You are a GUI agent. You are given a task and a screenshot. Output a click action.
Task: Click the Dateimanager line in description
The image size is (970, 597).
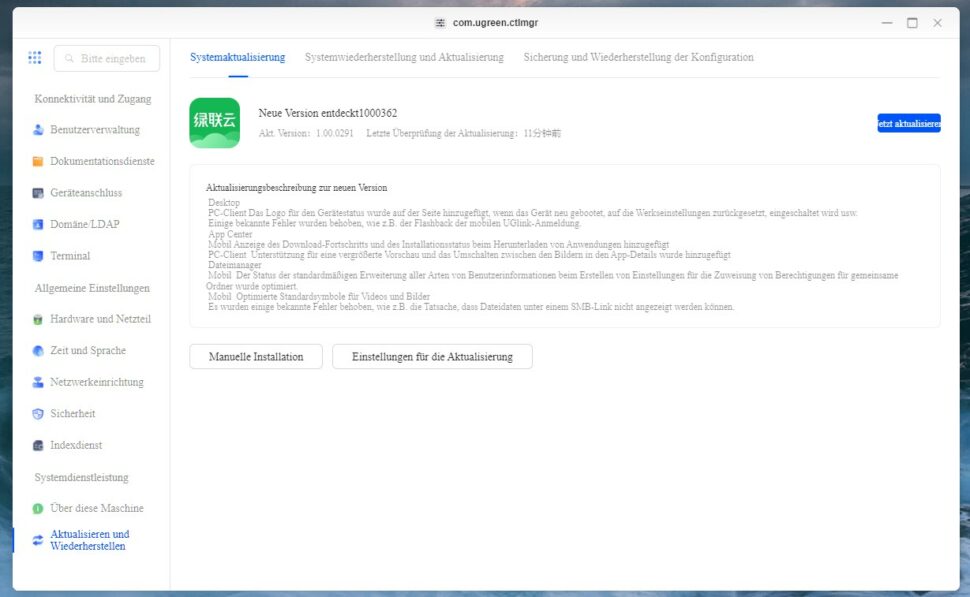[x=235, y=265]
